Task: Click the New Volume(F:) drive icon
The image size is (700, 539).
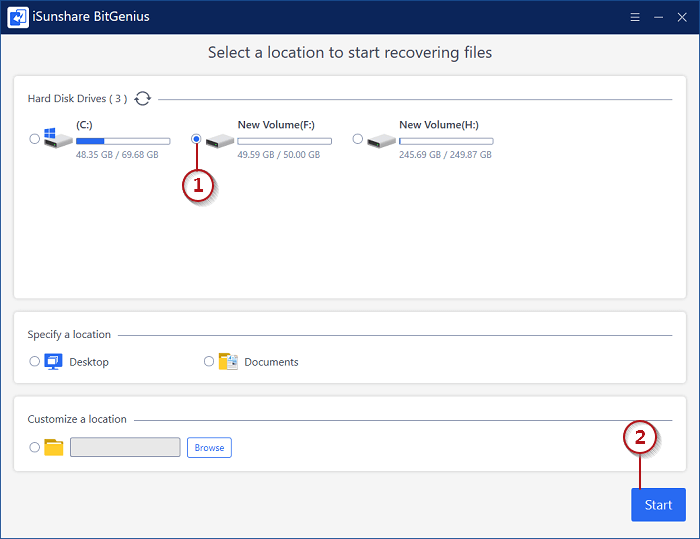Action: (x=219, y=141)
